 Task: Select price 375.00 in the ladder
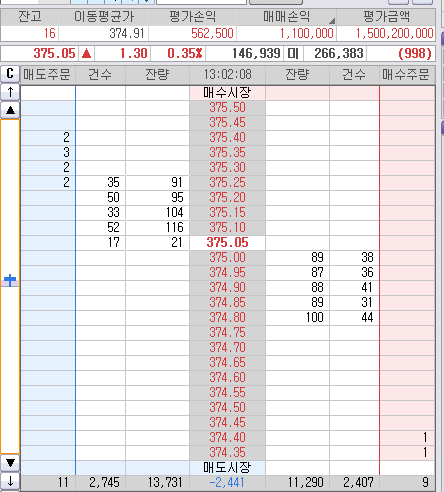point(227,257)
